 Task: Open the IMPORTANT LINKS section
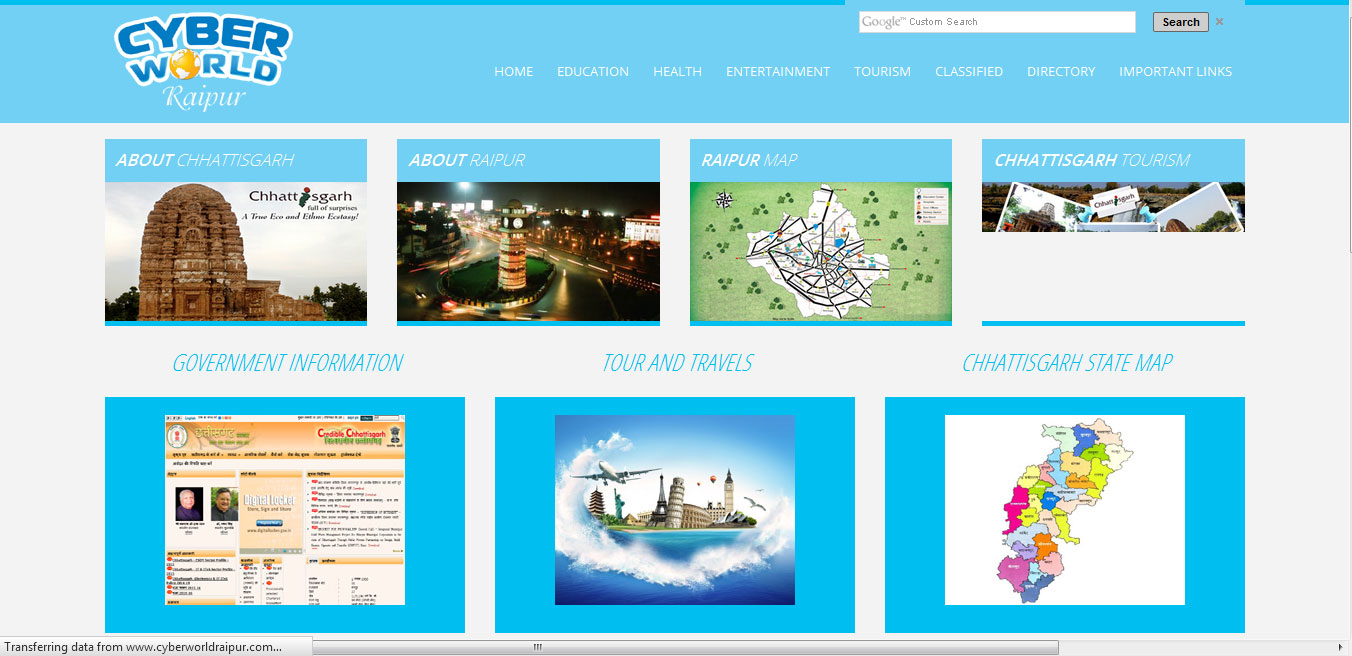pos(1176,71)
